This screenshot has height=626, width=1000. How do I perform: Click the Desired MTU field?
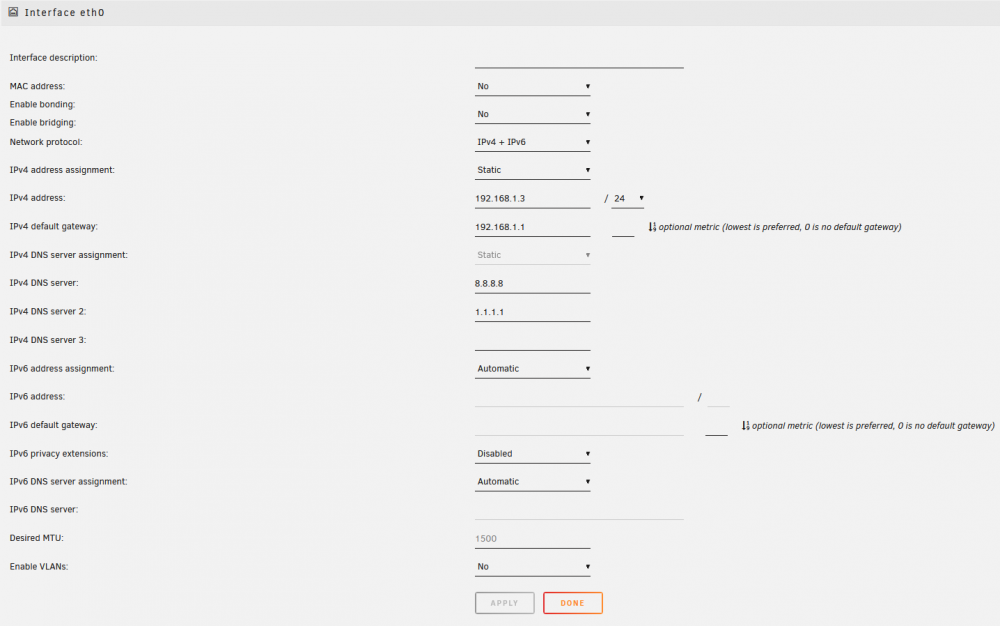coord(532,539)
